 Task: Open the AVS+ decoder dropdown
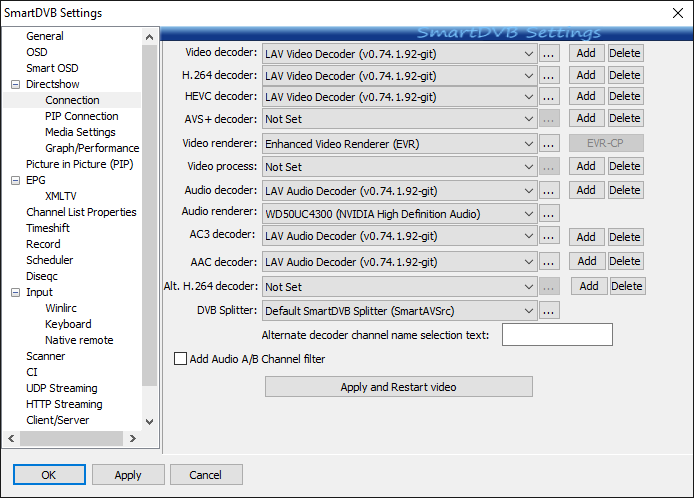click(x=400, y=119)
